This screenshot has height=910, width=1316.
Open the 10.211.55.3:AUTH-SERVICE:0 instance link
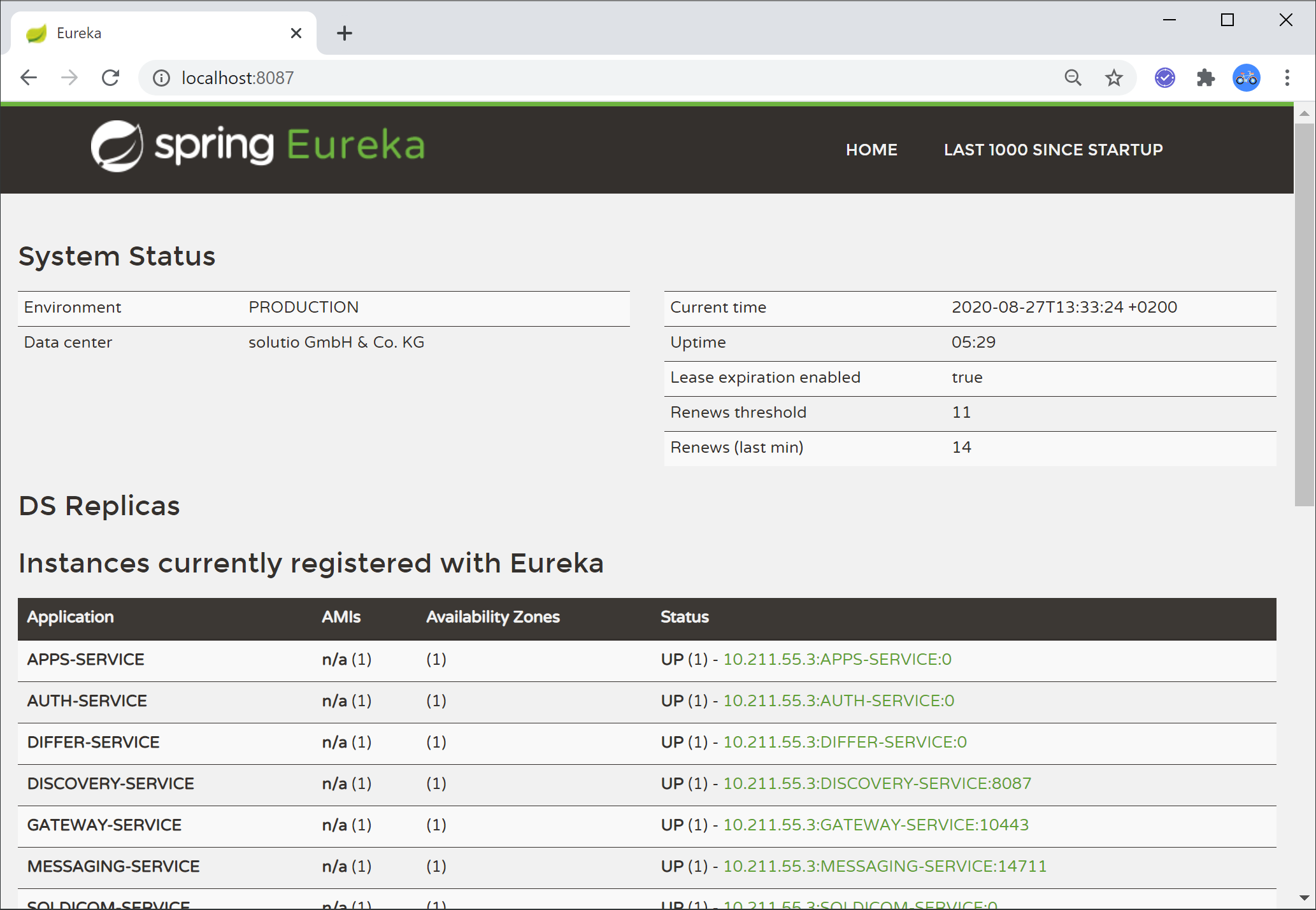839,700
